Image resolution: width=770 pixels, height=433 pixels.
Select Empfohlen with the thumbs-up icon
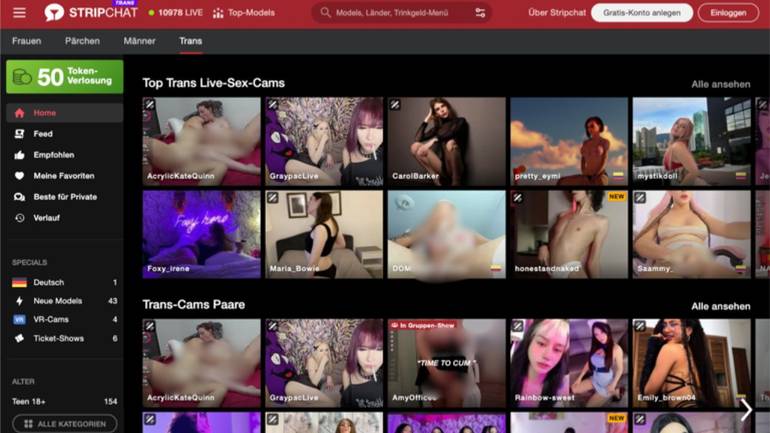(52, 155)
